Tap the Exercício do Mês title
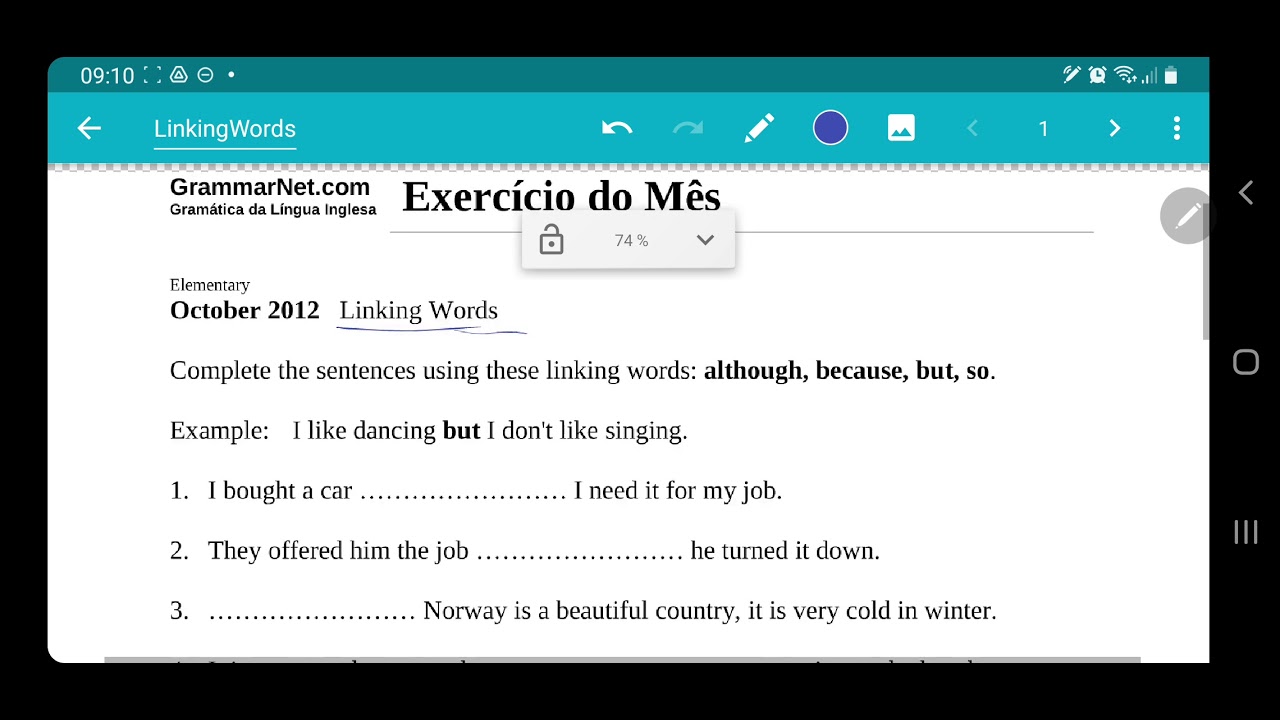Viewport: 1280px width, 720px height. pyautogui.click(x=561, y=197)
